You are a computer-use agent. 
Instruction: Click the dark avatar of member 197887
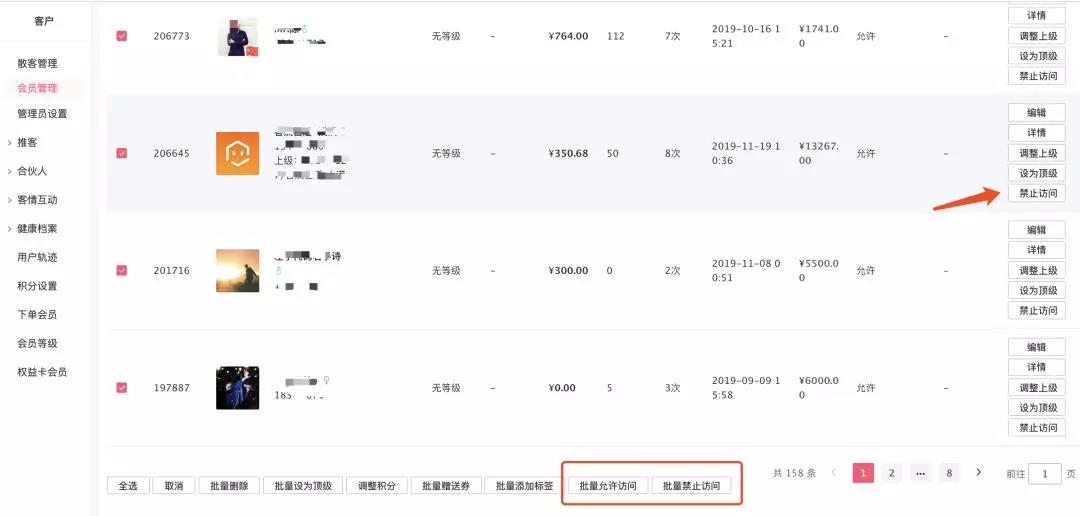coord(238,388)
